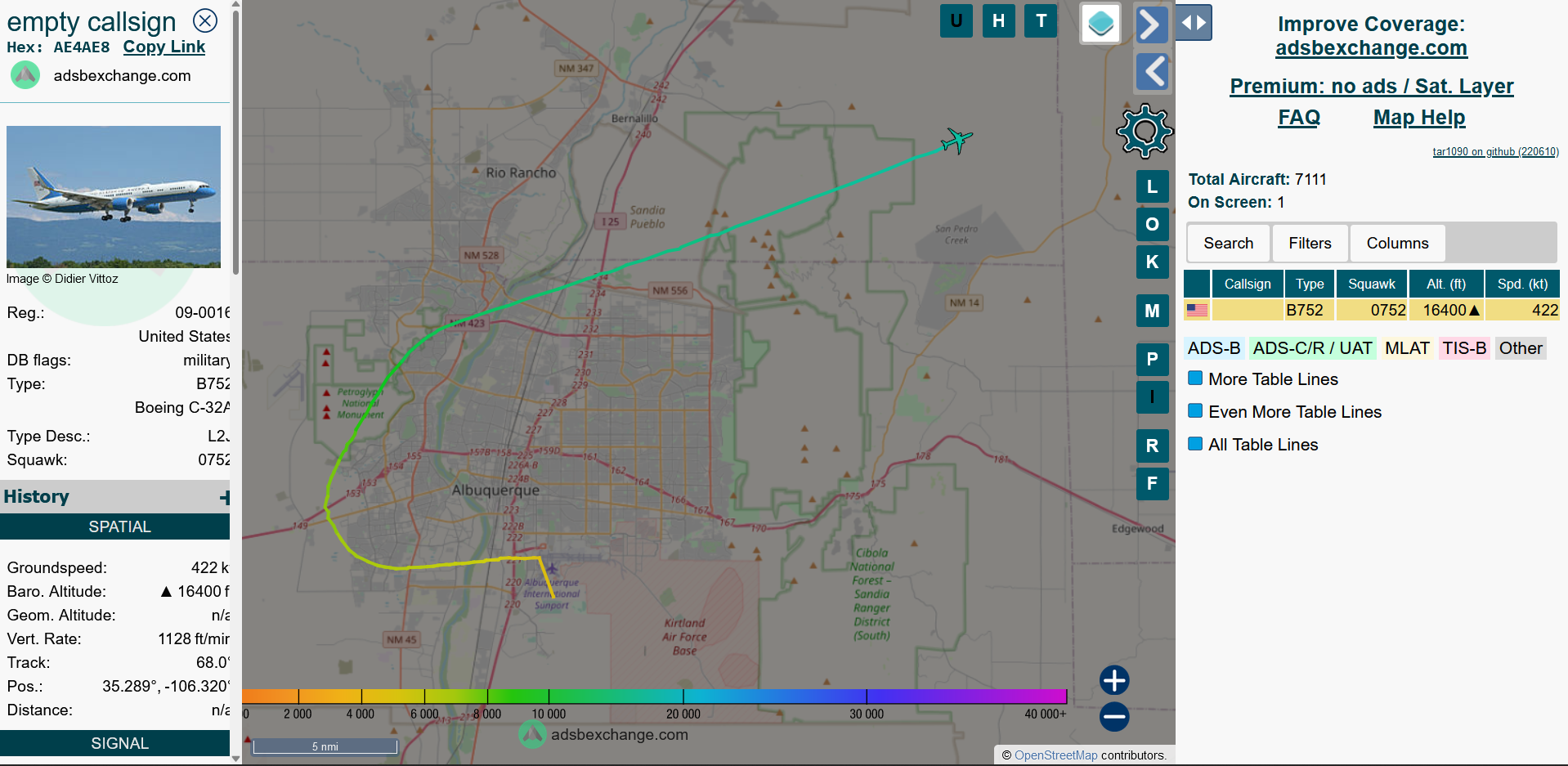This screenshot has width=1568, height=766.
Task: Click the L map button
Action: pyautogui.click(x=1152, y=186)
